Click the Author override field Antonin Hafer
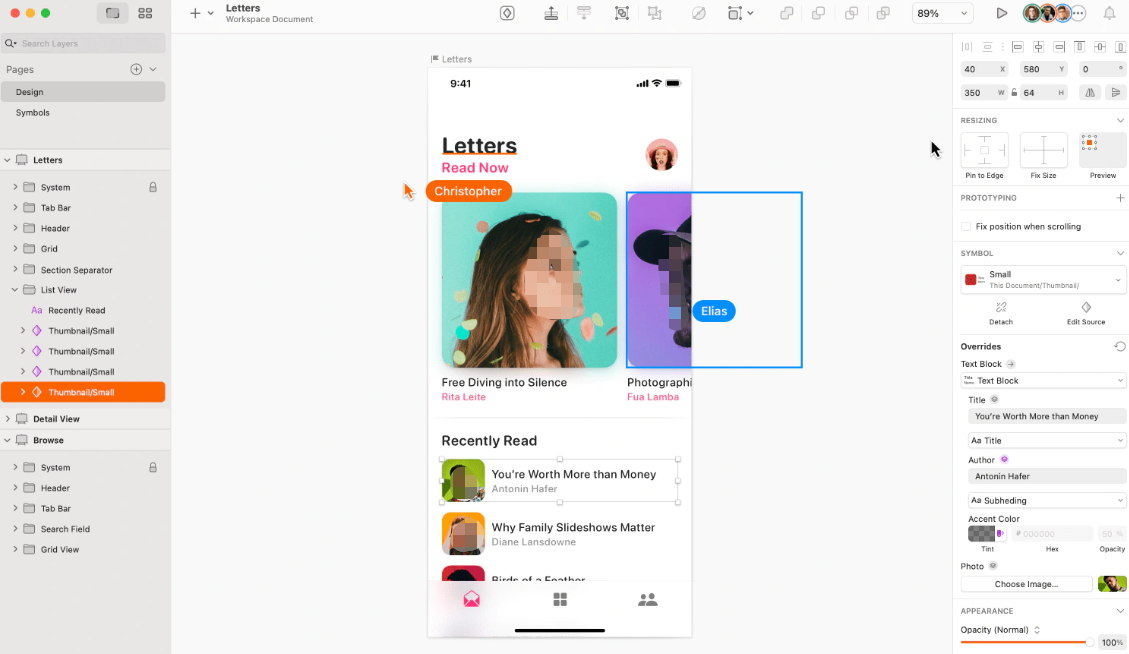This screenshot has height=654, width=1129. pyautogui.click(x=1047, y=476)
